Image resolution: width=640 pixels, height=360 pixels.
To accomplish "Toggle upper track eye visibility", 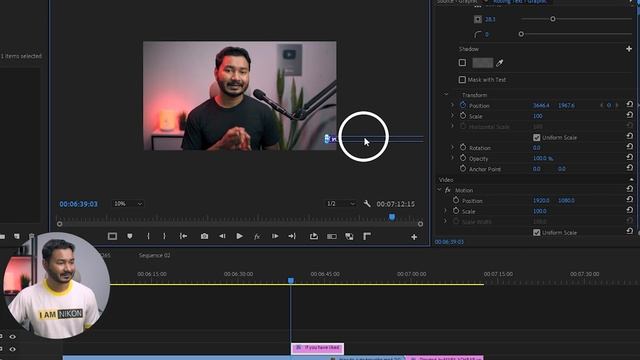I will [x=13, y=337].
